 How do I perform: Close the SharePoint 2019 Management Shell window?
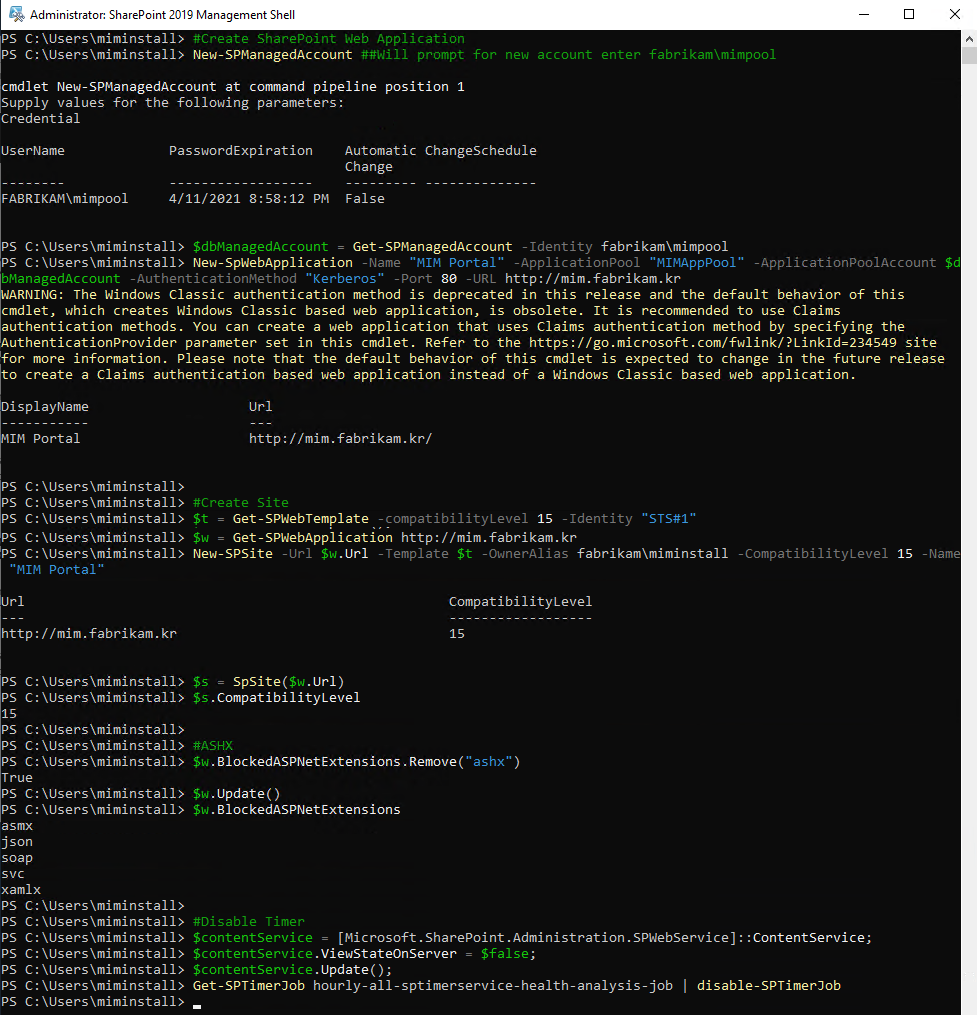tap(954, 14)
